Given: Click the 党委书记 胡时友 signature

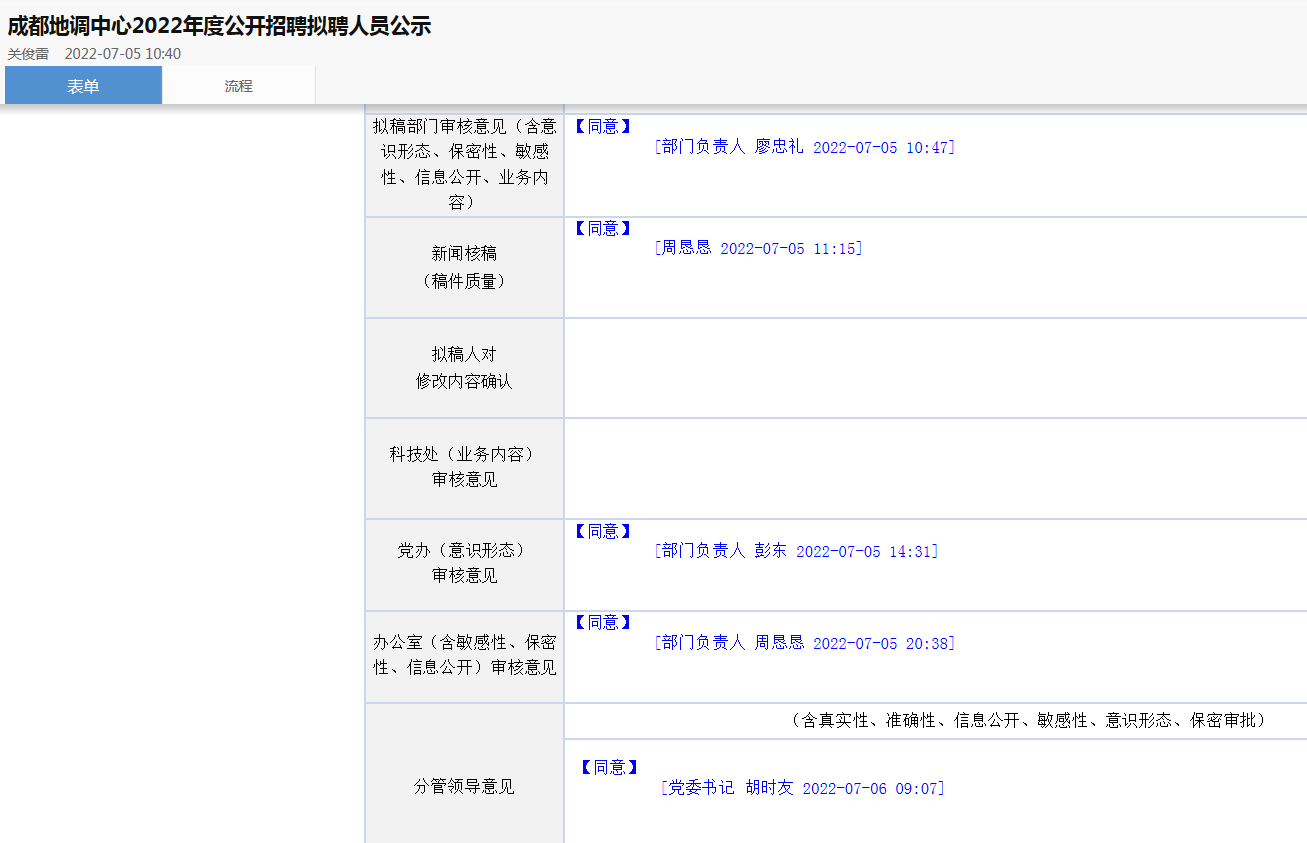Looking at the screenshot, I should click(802, 788).
